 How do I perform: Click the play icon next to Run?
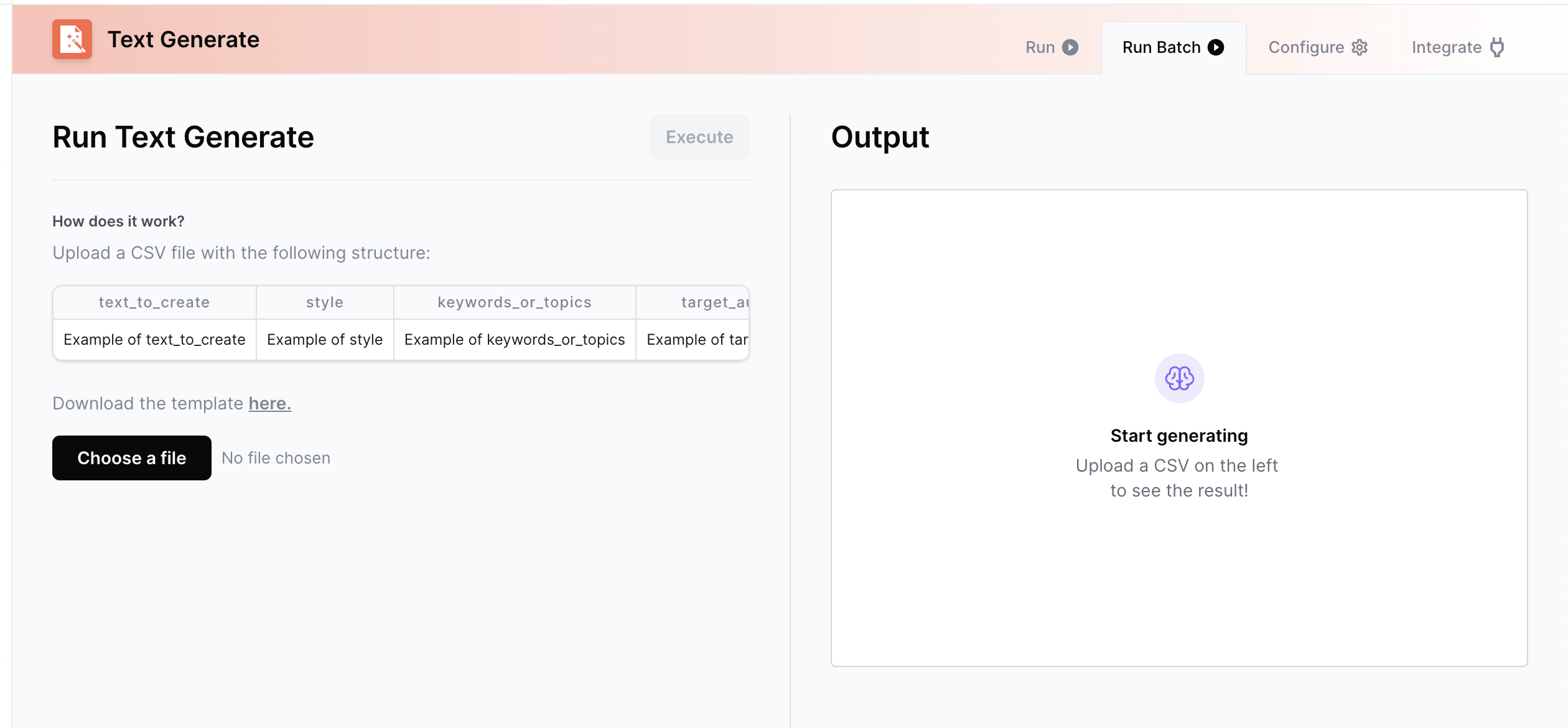(1070, 47)
